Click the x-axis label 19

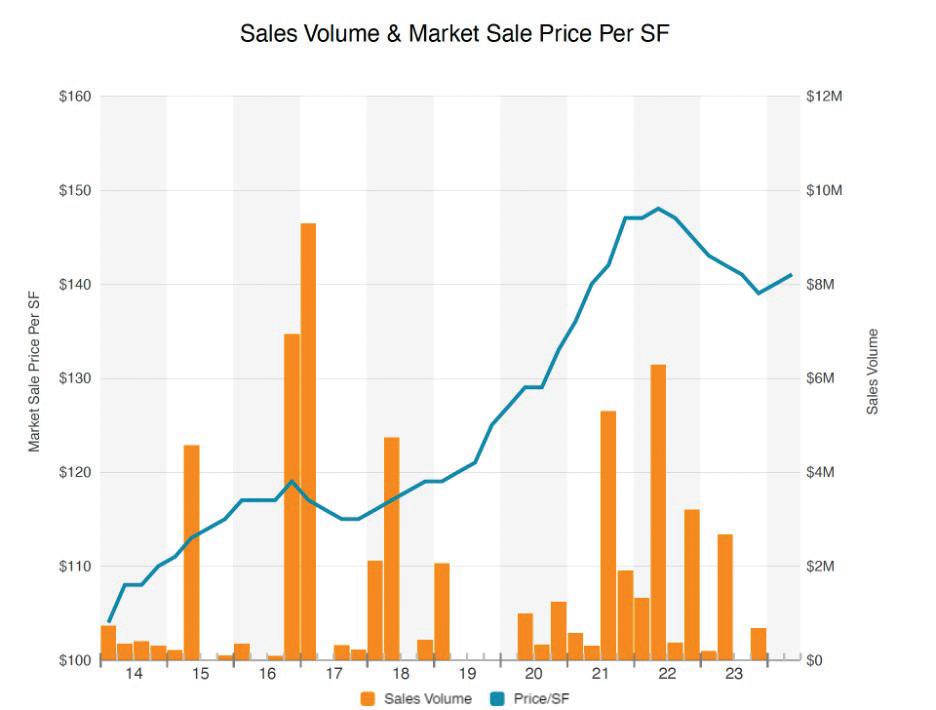point(467,674)
